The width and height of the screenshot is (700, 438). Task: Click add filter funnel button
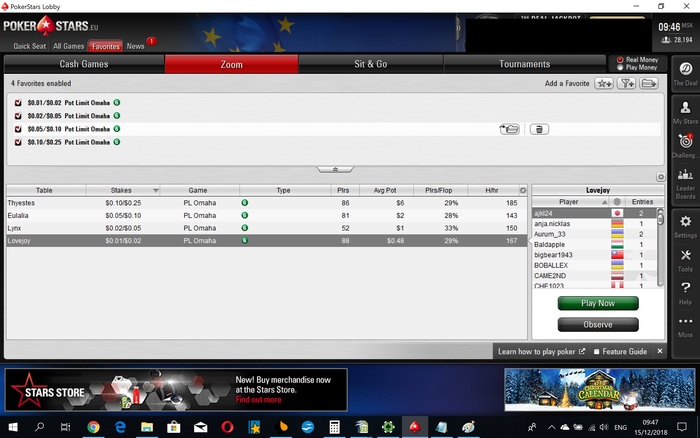click(x=627, y=83)
